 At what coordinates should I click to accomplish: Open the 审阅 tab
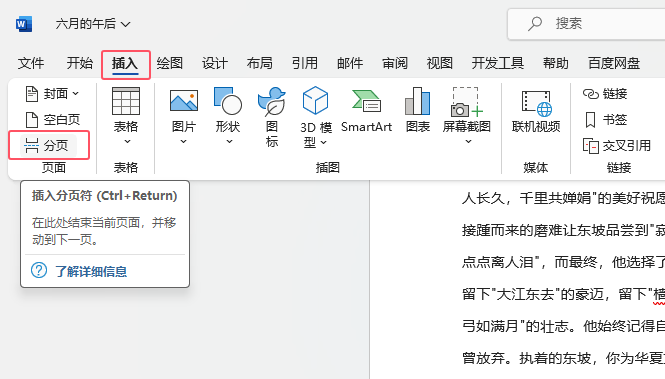pos(395,63)
